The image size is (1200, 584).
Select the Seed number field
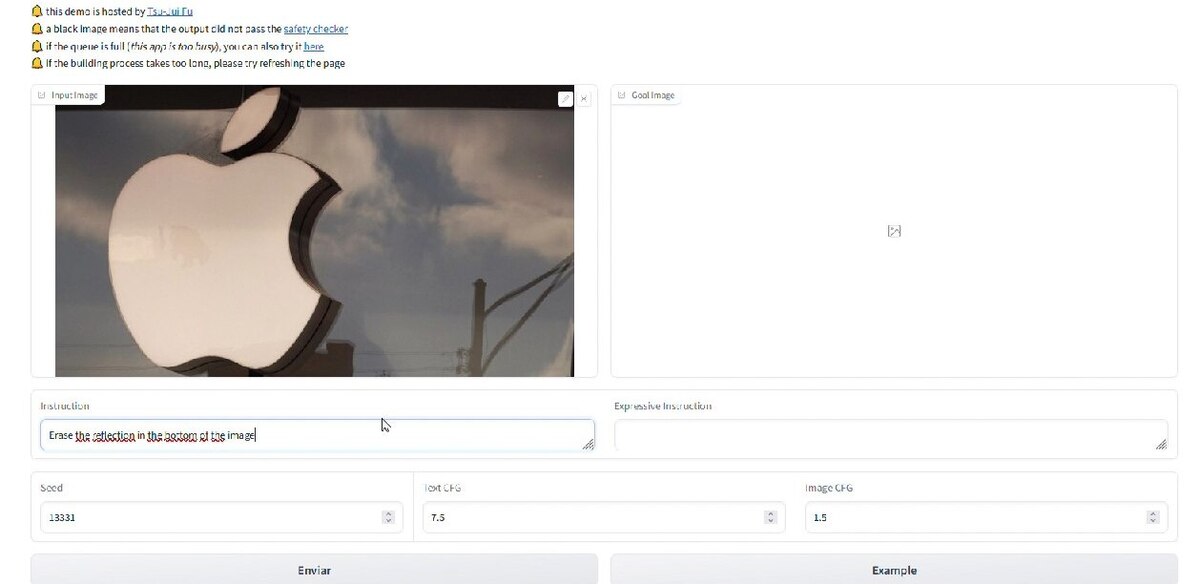tap(210, 517)
